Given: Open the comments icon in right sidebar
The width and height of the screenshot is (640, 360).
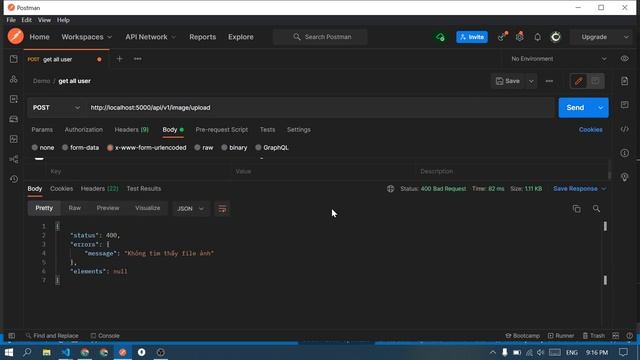Looking at the screenshot, I should click(x=624, y=105).
